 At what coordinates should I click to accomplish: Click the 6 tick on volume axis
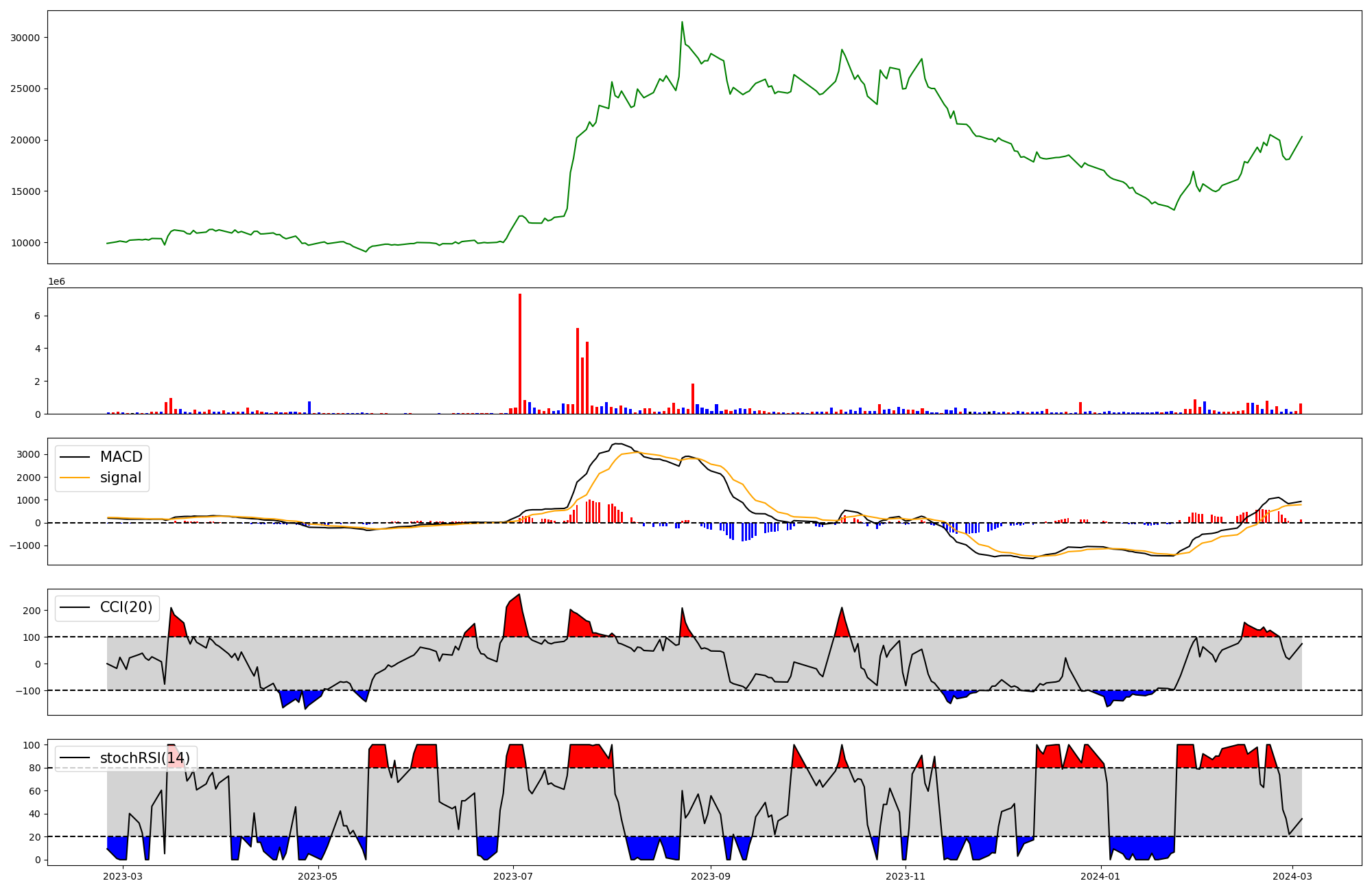[37, 316]
